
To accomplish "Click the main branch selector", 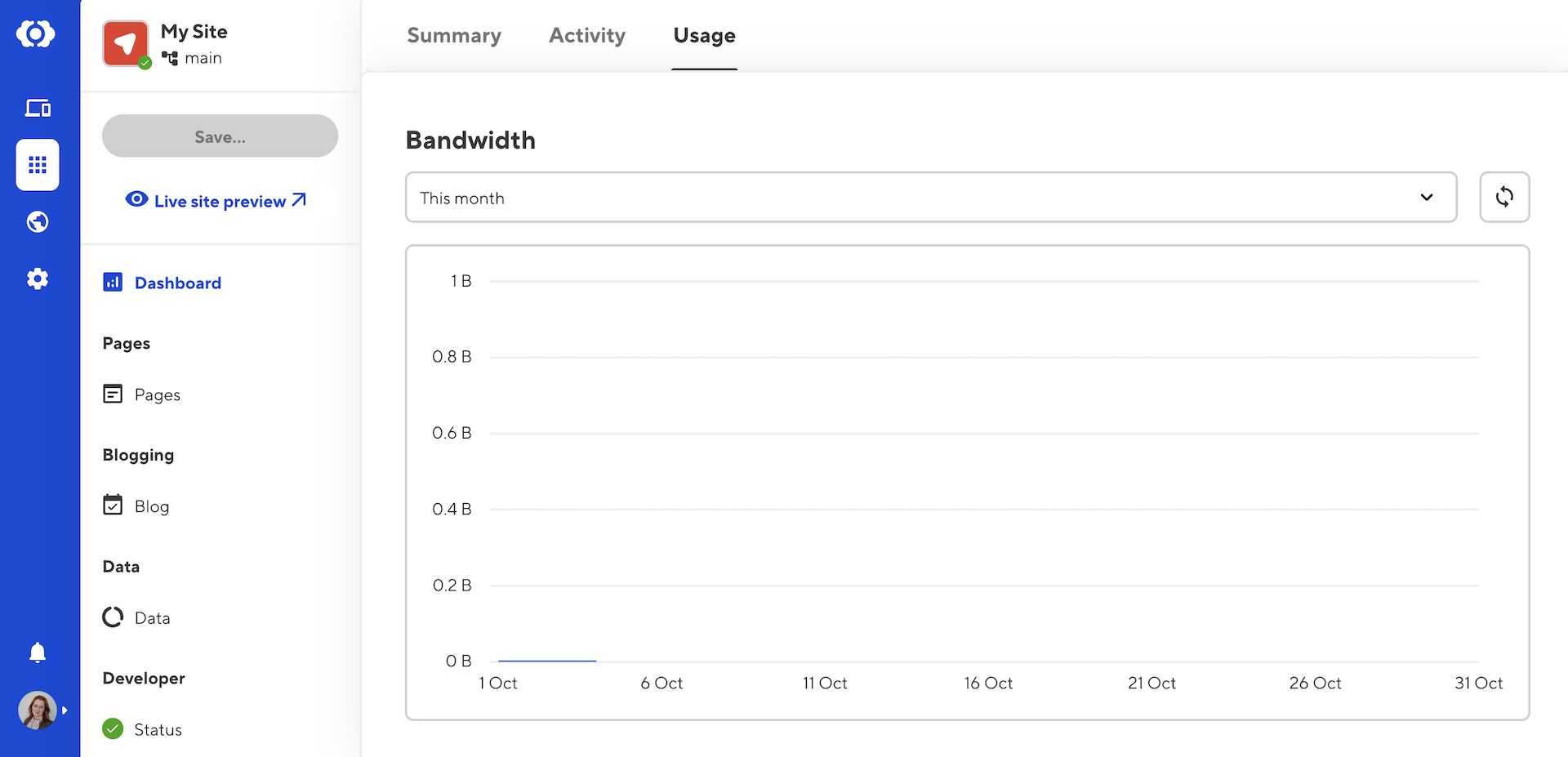I will (x=193, y=58).
